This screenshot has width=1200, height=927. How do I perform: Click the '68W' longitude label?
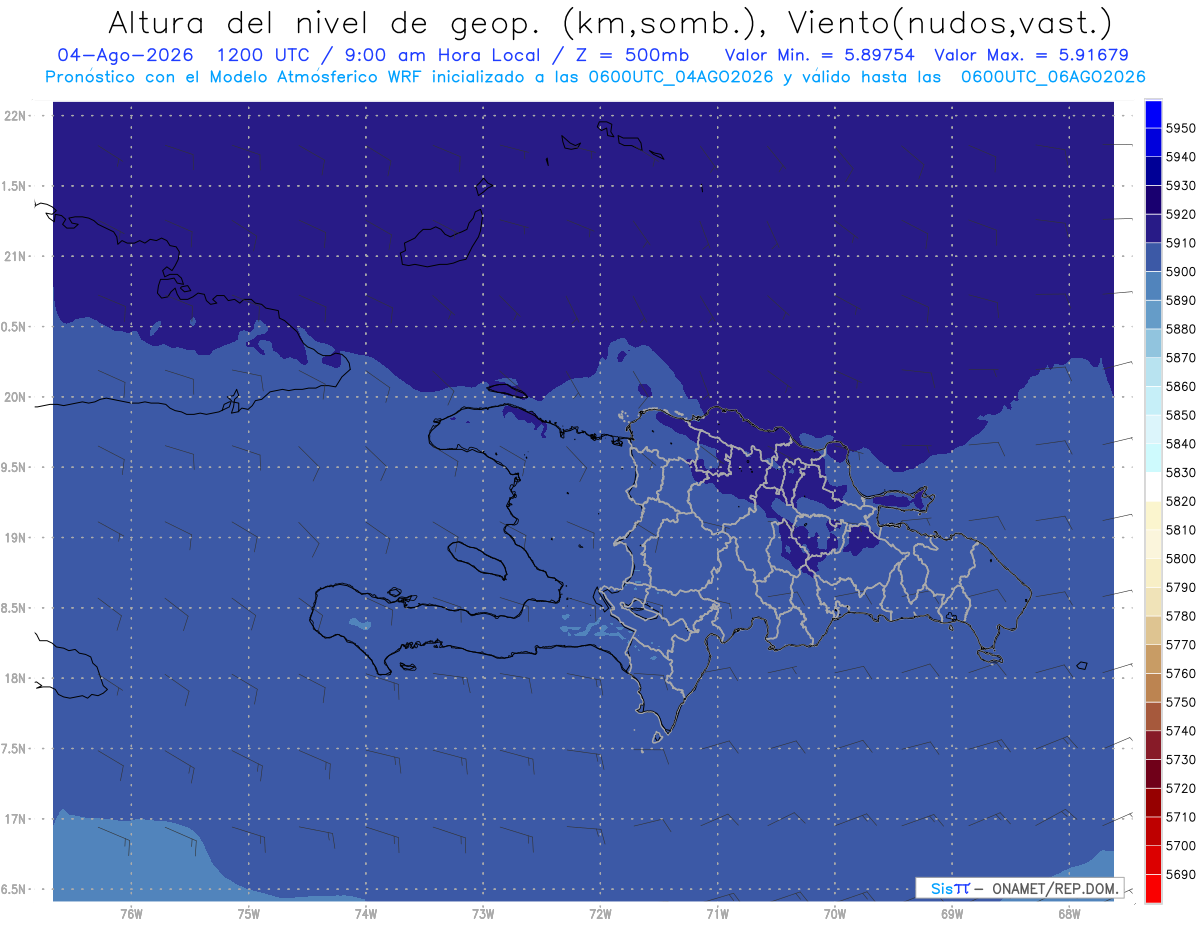(x=1069, y=914)
